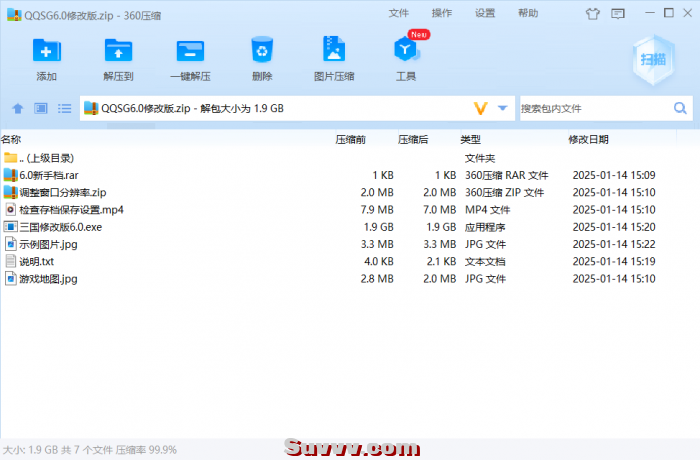Open the 文件 menu

[398, 13]
